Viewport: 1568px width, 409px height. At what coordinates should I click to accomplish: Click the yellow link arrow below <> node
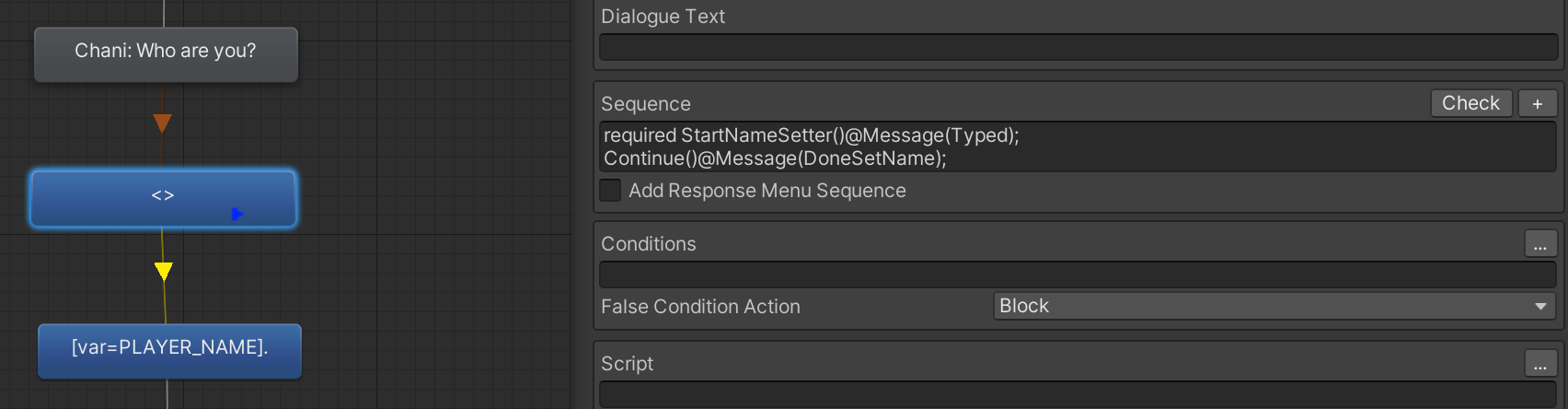point(164,271)
